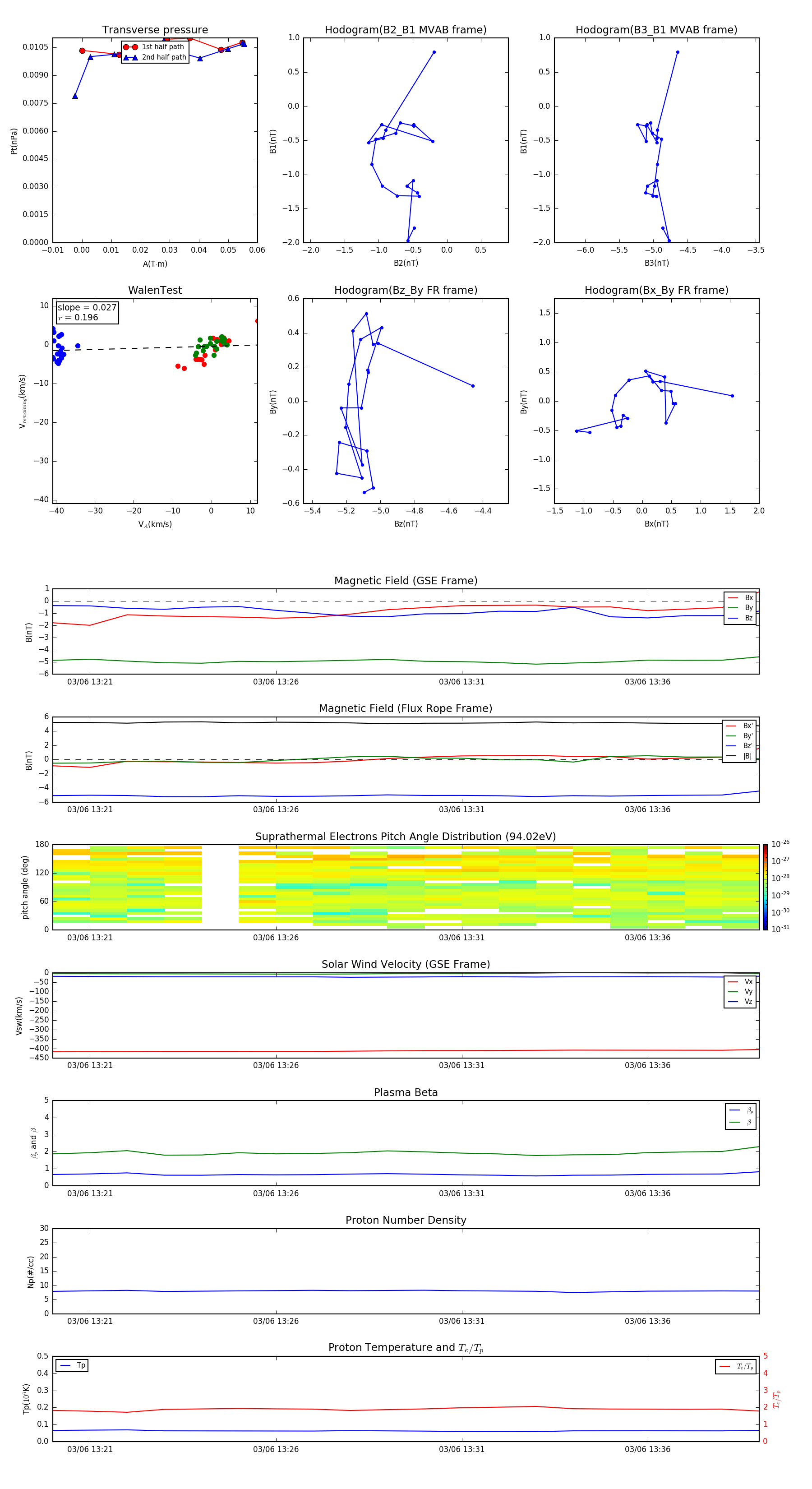The height and width of the screenshot is (1489, 812).
Task: Click the 'By' legend entry in GSE field panel
Action: click(740, 607)
